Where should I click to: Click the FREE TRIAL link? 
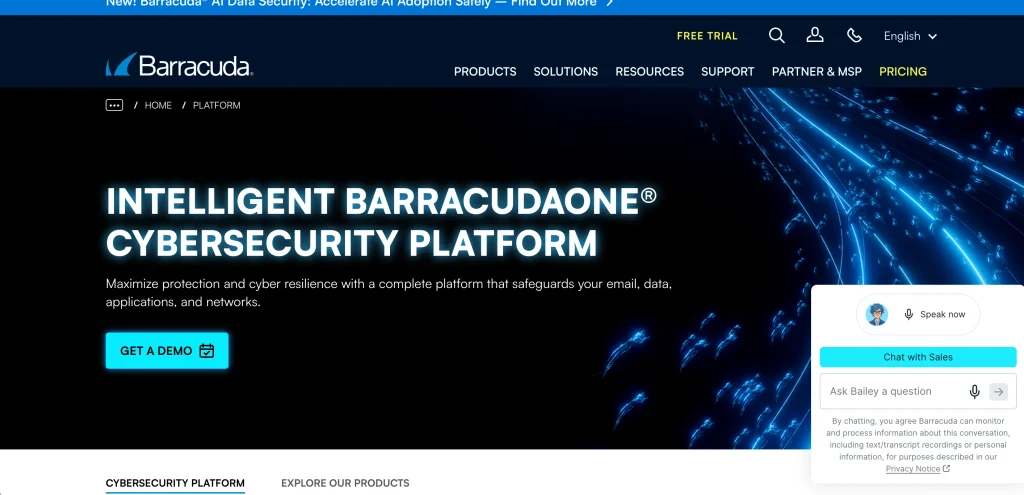click(707, 36)
